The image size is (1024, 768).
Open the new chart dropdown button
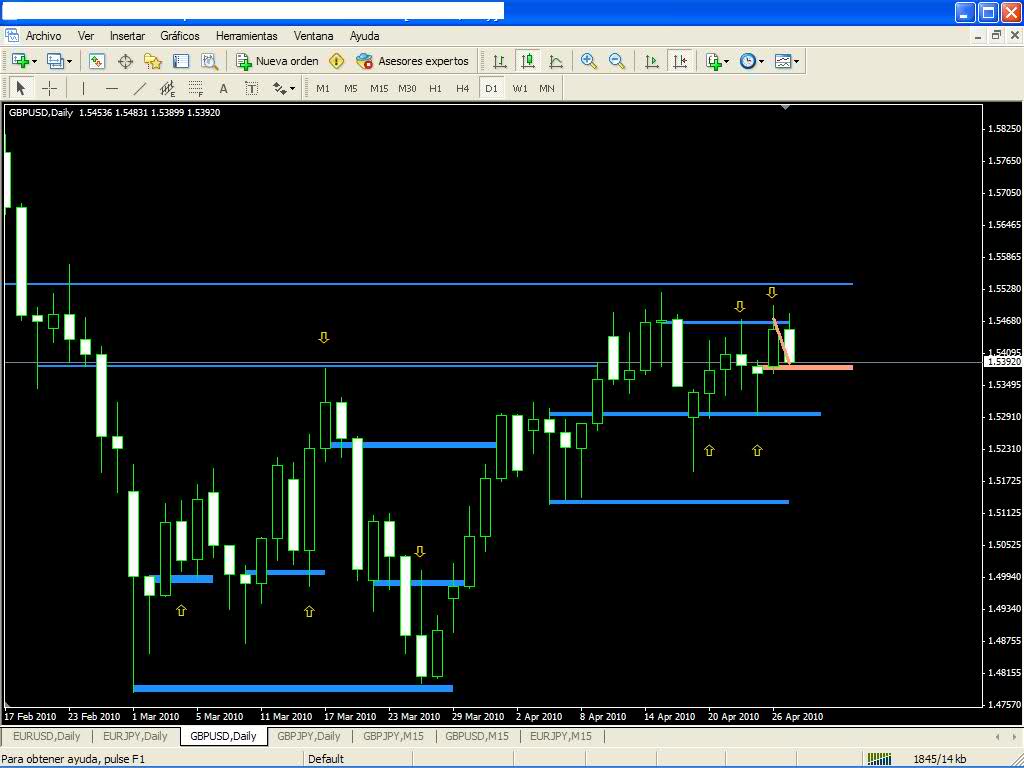click(x=24, y=61)
